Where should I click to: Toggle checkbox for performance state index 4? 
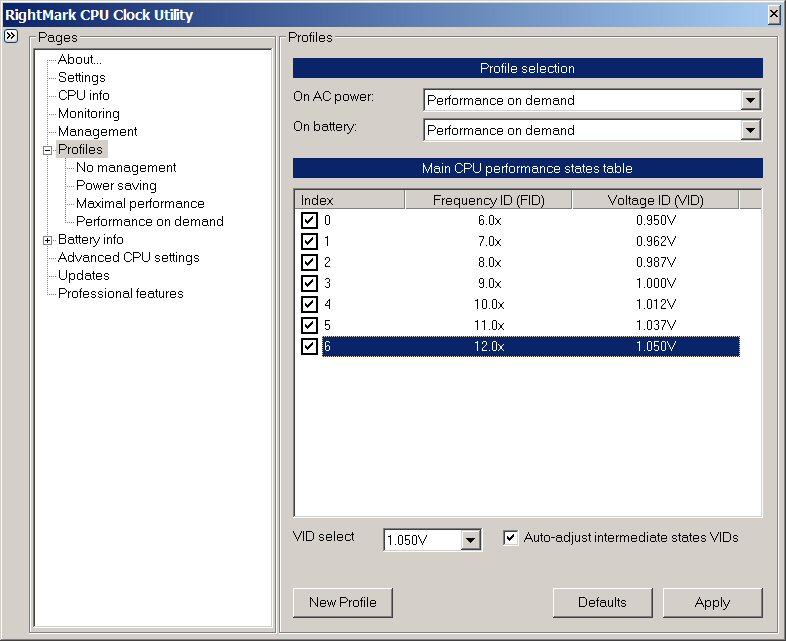(x=309, y=304)
